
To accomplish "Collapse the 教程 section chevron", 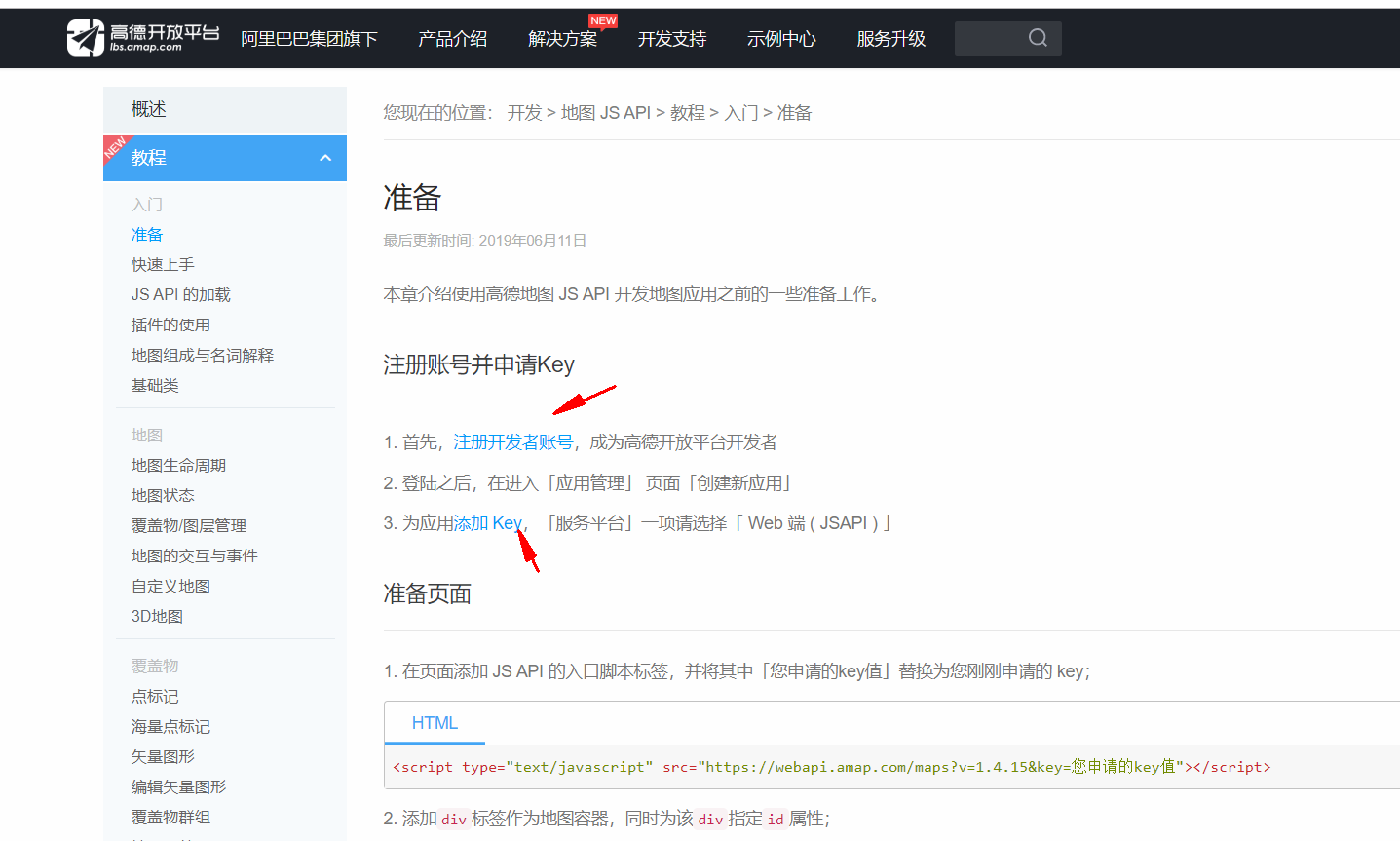I will pos(325,158).
